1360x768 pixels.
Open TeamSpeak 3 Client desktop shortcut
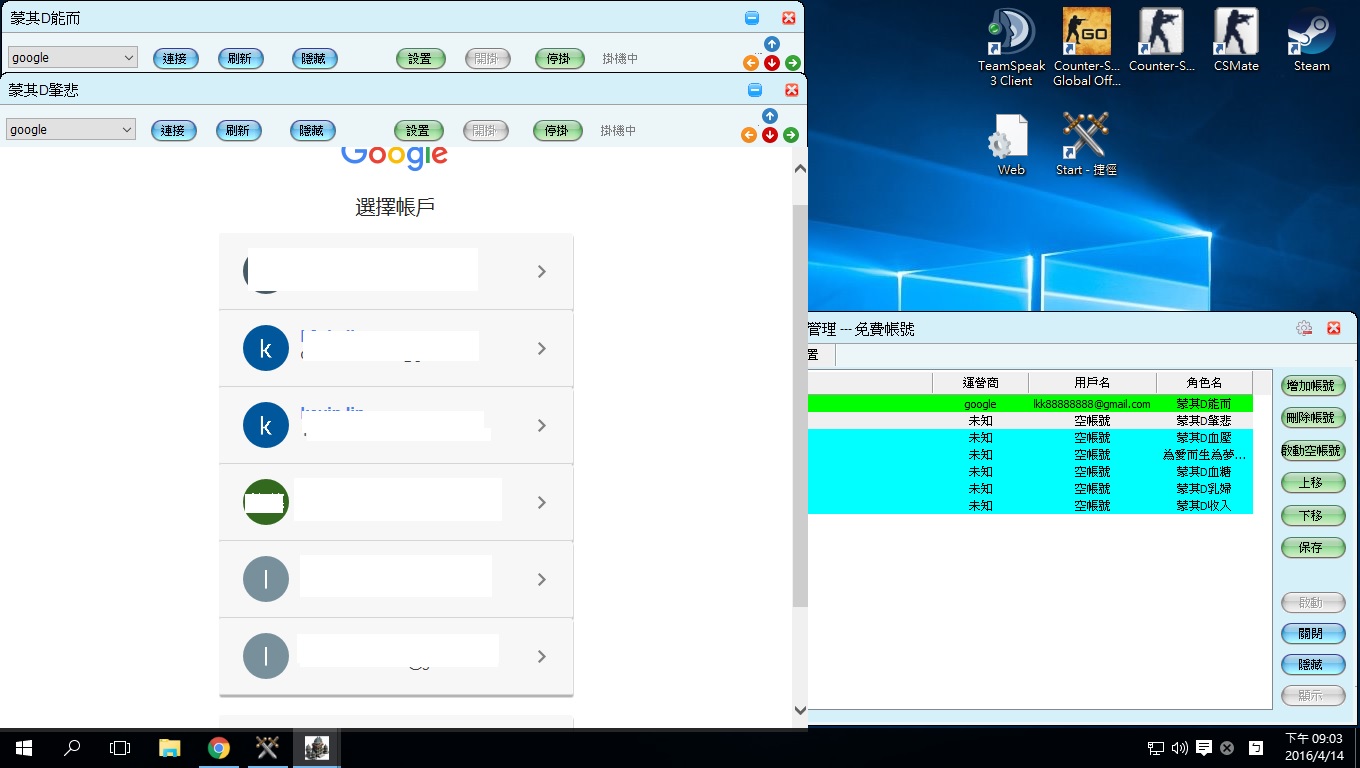point(1011,47)
